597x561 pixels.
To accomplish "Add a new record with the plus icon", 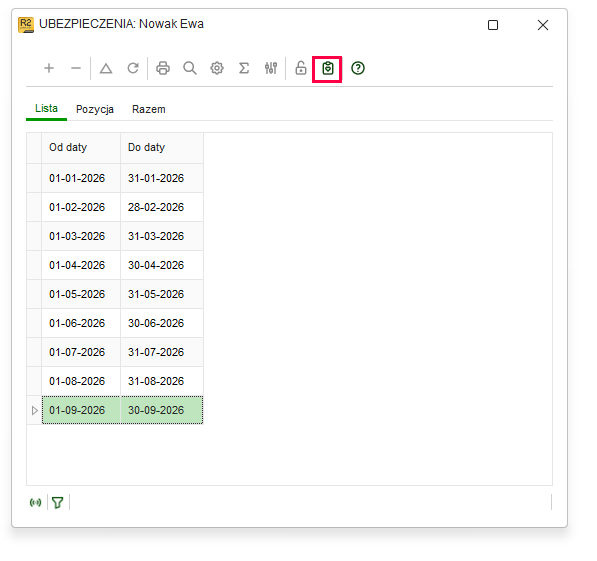I will point(49,69).
